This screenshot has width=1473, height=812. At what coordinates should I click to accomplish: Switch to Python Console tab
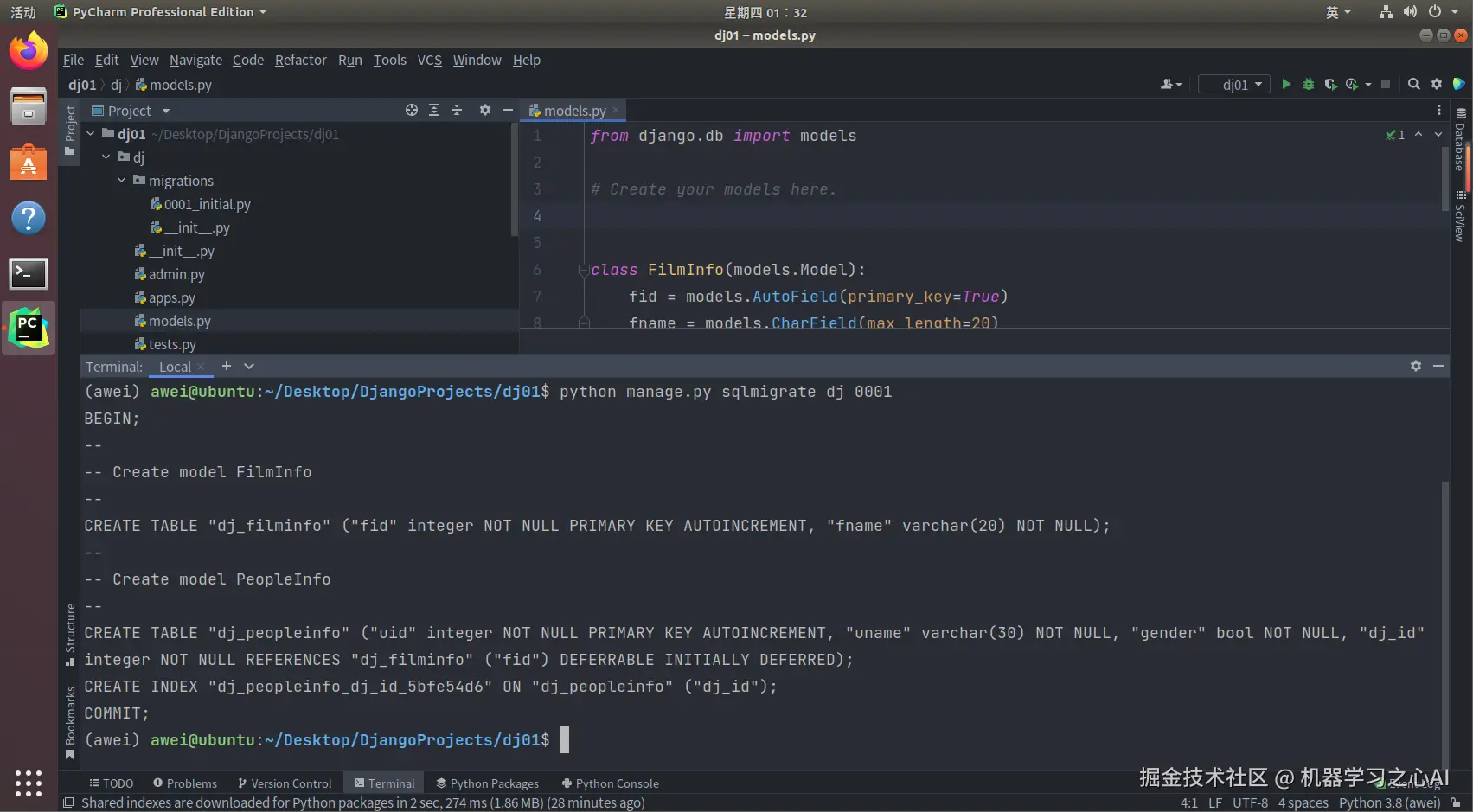(x=610, y=783)
